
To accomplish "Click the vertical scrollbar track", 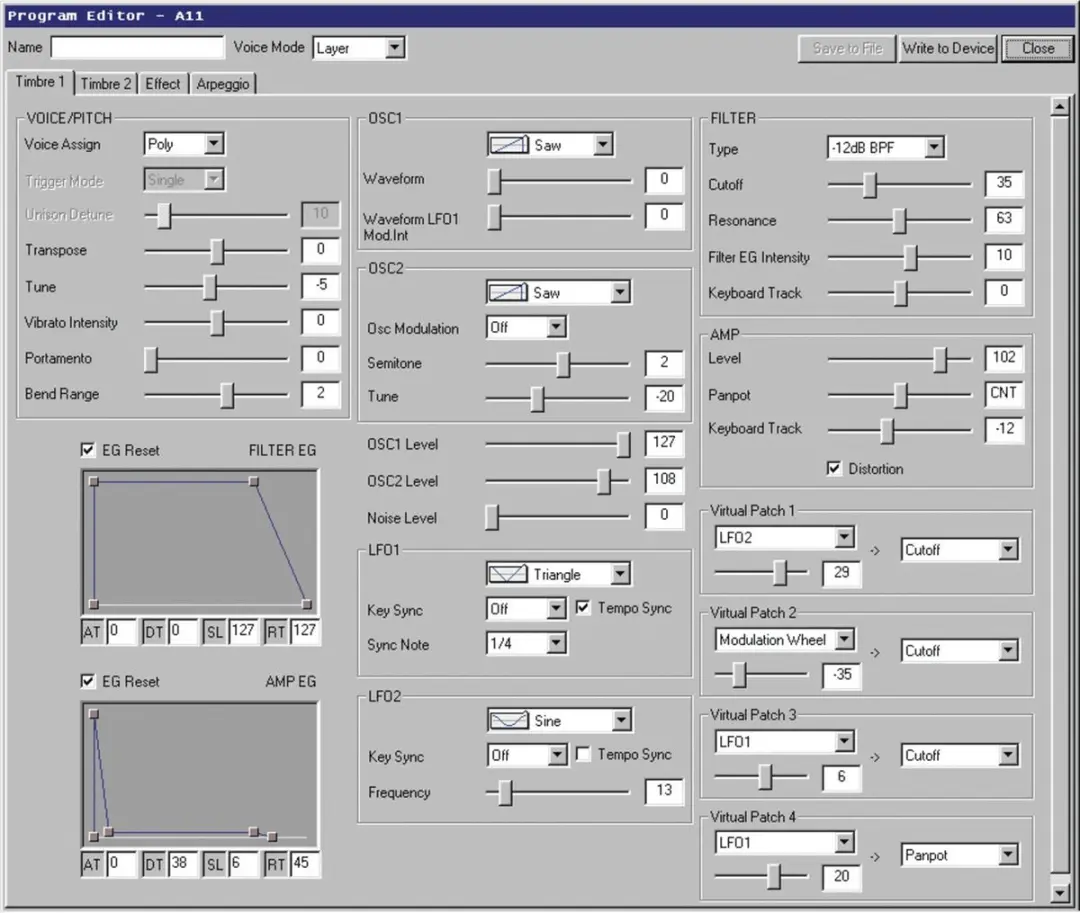I will (x=1060, y=496).
